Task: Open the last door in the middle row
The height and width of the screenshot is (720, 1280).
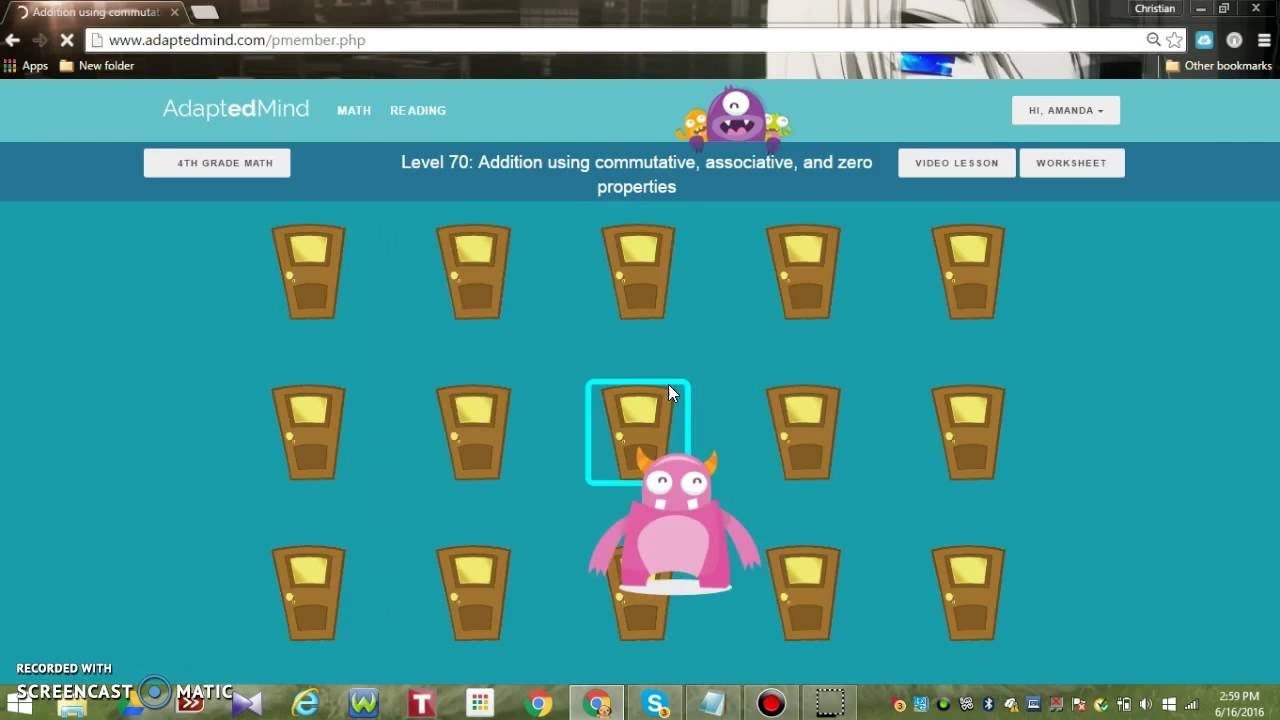Action: click(x=968, y=432)
